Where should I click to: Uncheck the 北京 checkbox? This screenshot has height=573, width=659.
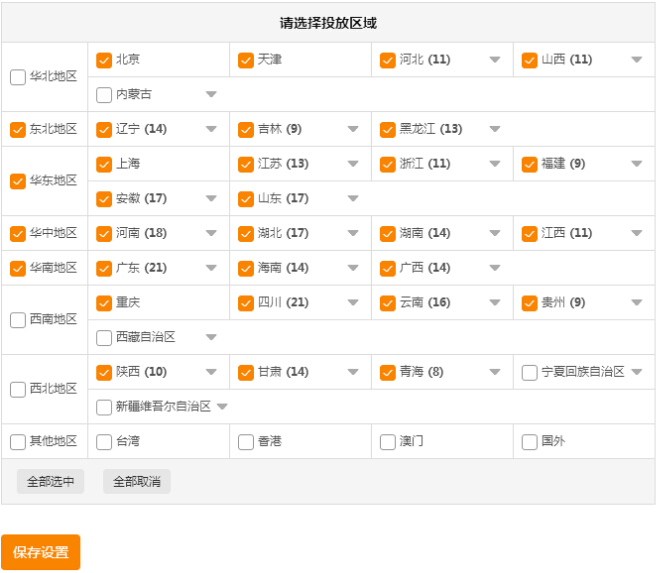click(104, 60)
